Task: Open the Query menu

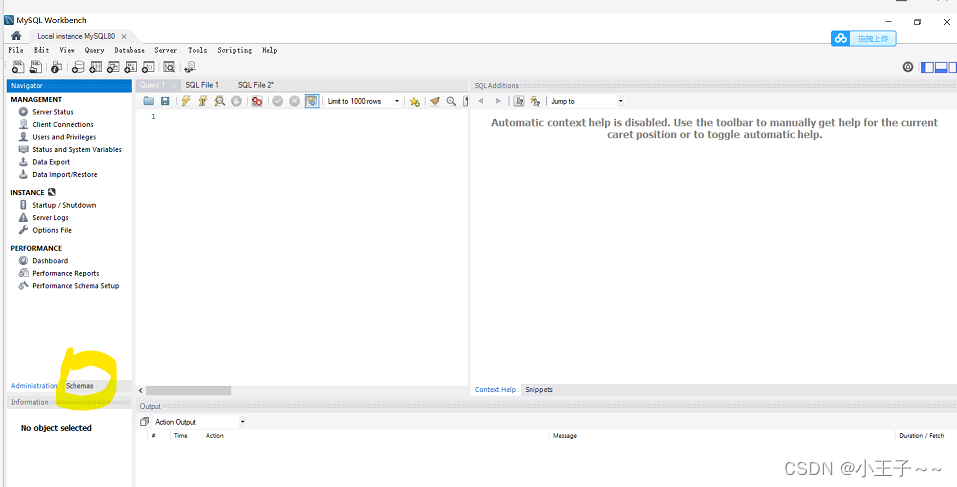Action: [95, 50]
